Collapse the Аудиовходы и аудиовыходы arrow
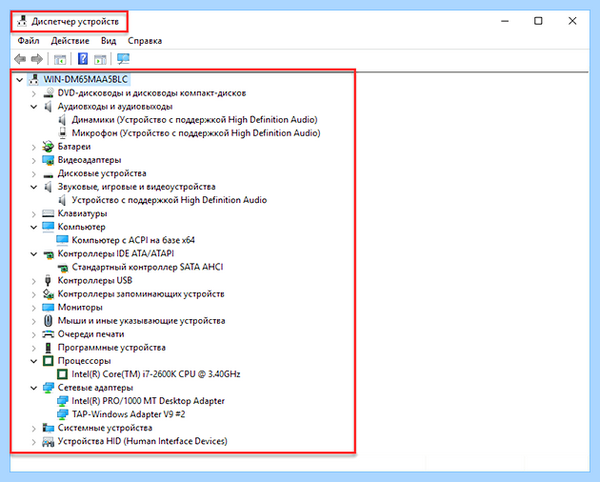 pos(34,107)
